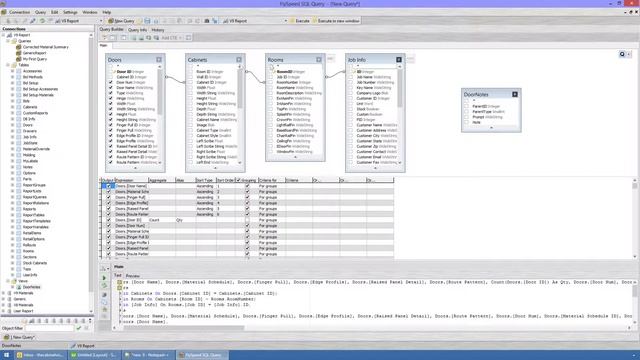Click the connect plug icon in toolbar
The height and width of the screenshot is (360, 640).
coord(33,21)
